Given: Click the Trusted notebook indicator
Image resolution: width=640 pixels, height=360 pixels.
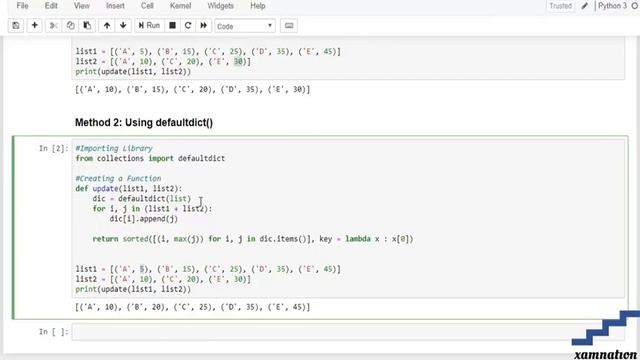Looking at the screenshot, I should tap(560, 6).
